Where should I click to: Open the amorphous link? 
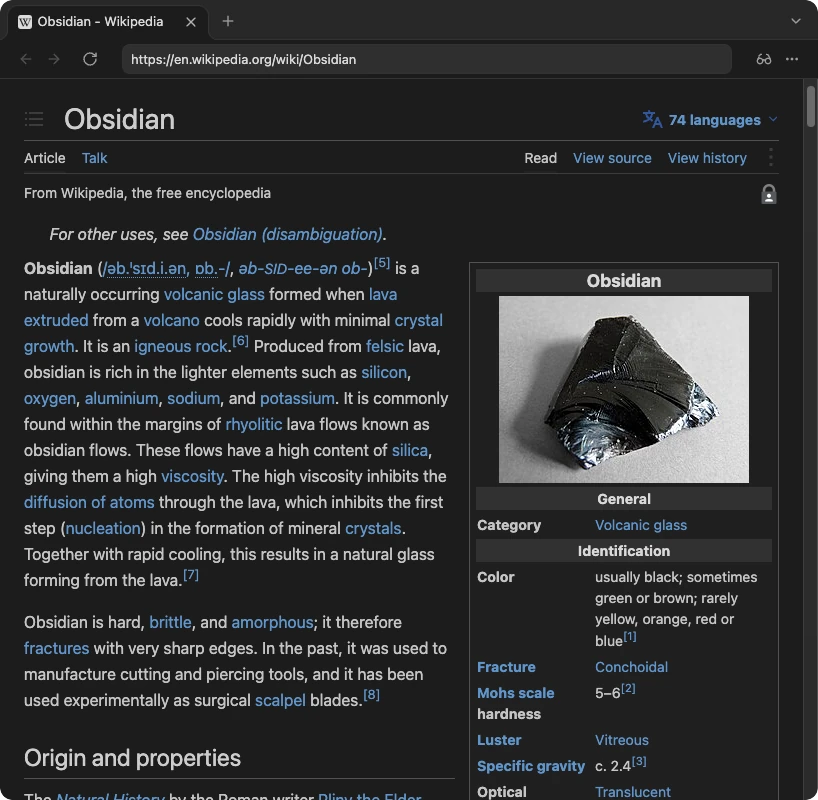[x=272, y=623]
